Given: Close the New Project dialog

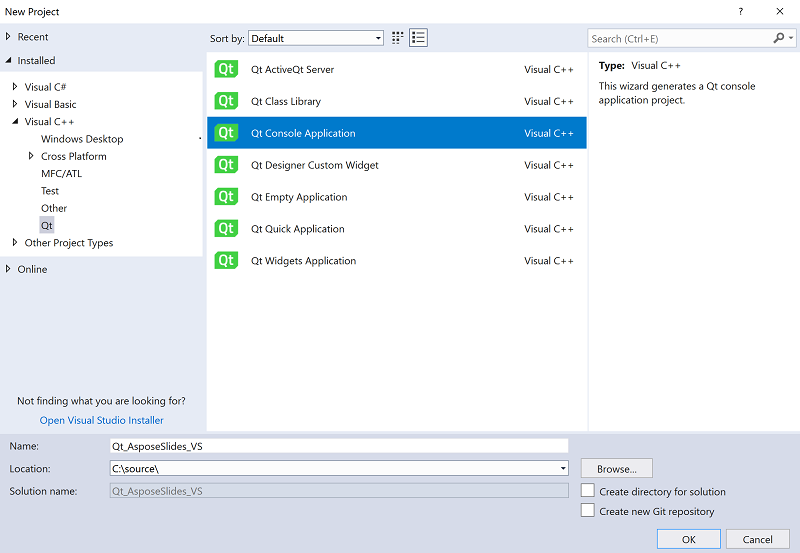Looking at the screenshot, I should tap(780, 11).
